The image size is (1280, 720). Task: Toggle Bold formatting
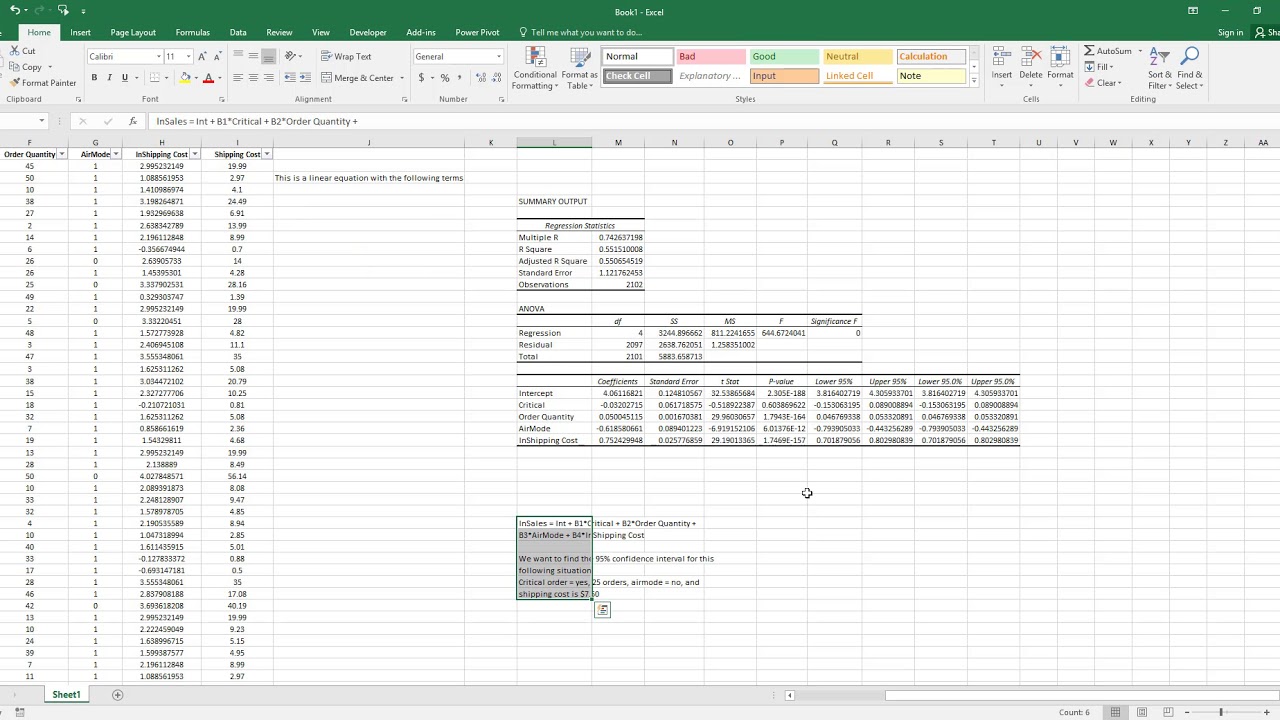94,78
